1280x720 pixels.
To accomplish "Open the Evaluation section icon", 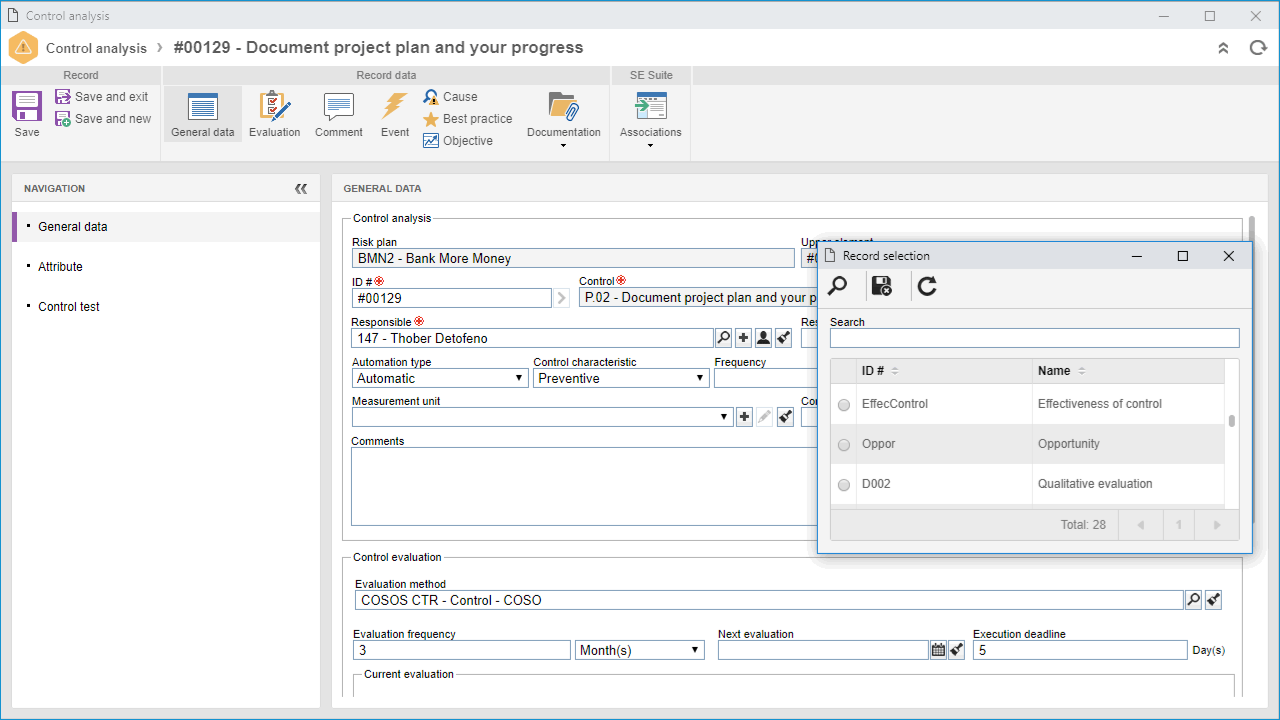I will point(274,106).
